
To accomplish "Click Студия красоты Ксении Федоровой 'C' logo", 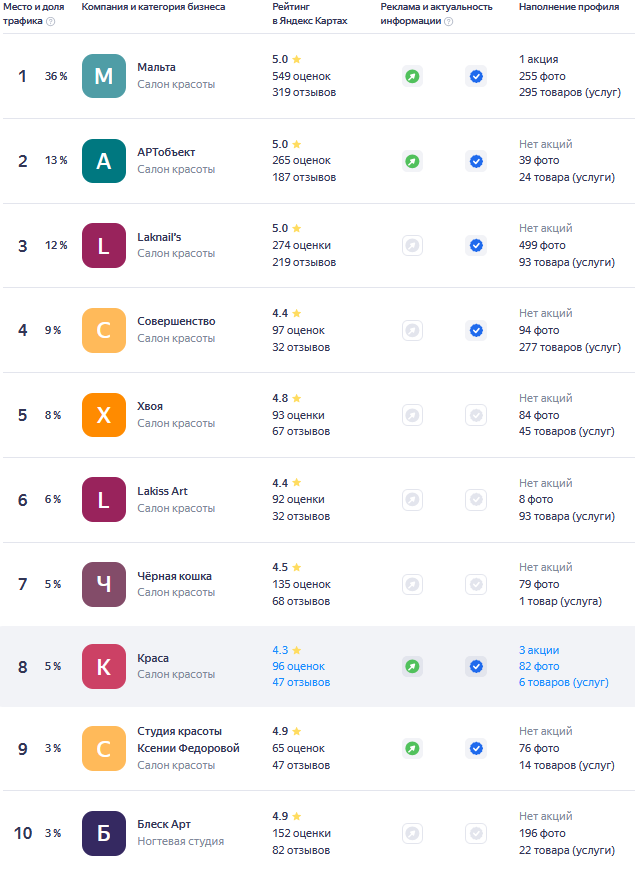I will [x=104, y=748].
